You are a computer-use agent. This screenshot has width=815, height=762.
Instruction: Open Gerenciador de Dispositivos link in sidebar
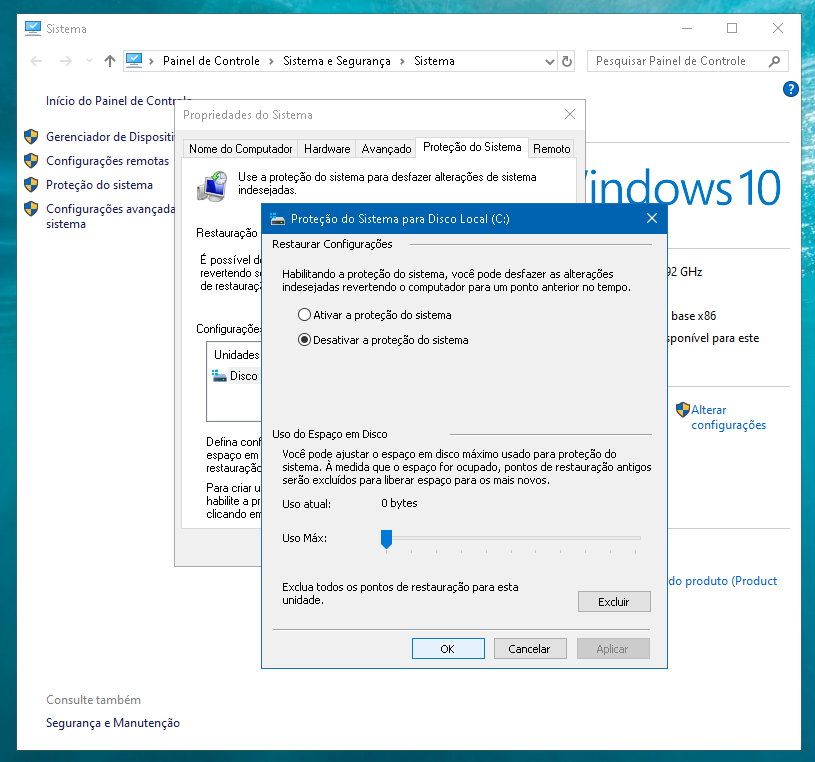coord(110,137)
